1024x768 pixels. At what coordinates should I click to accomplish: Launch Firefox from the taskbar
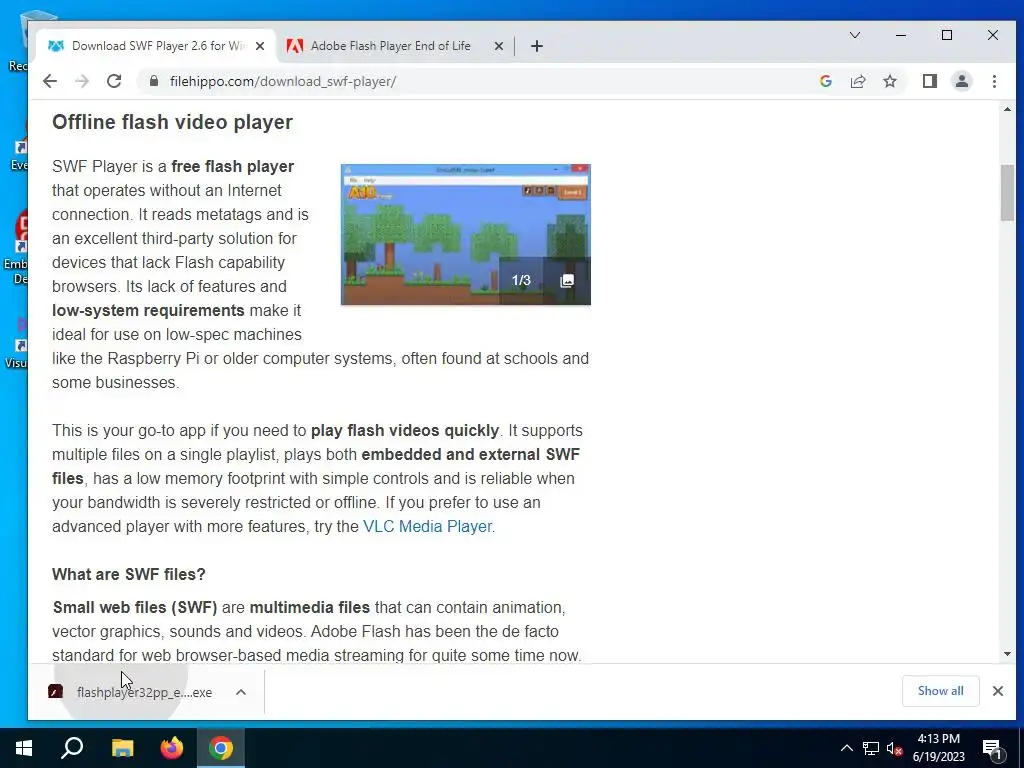pos(172,748)
